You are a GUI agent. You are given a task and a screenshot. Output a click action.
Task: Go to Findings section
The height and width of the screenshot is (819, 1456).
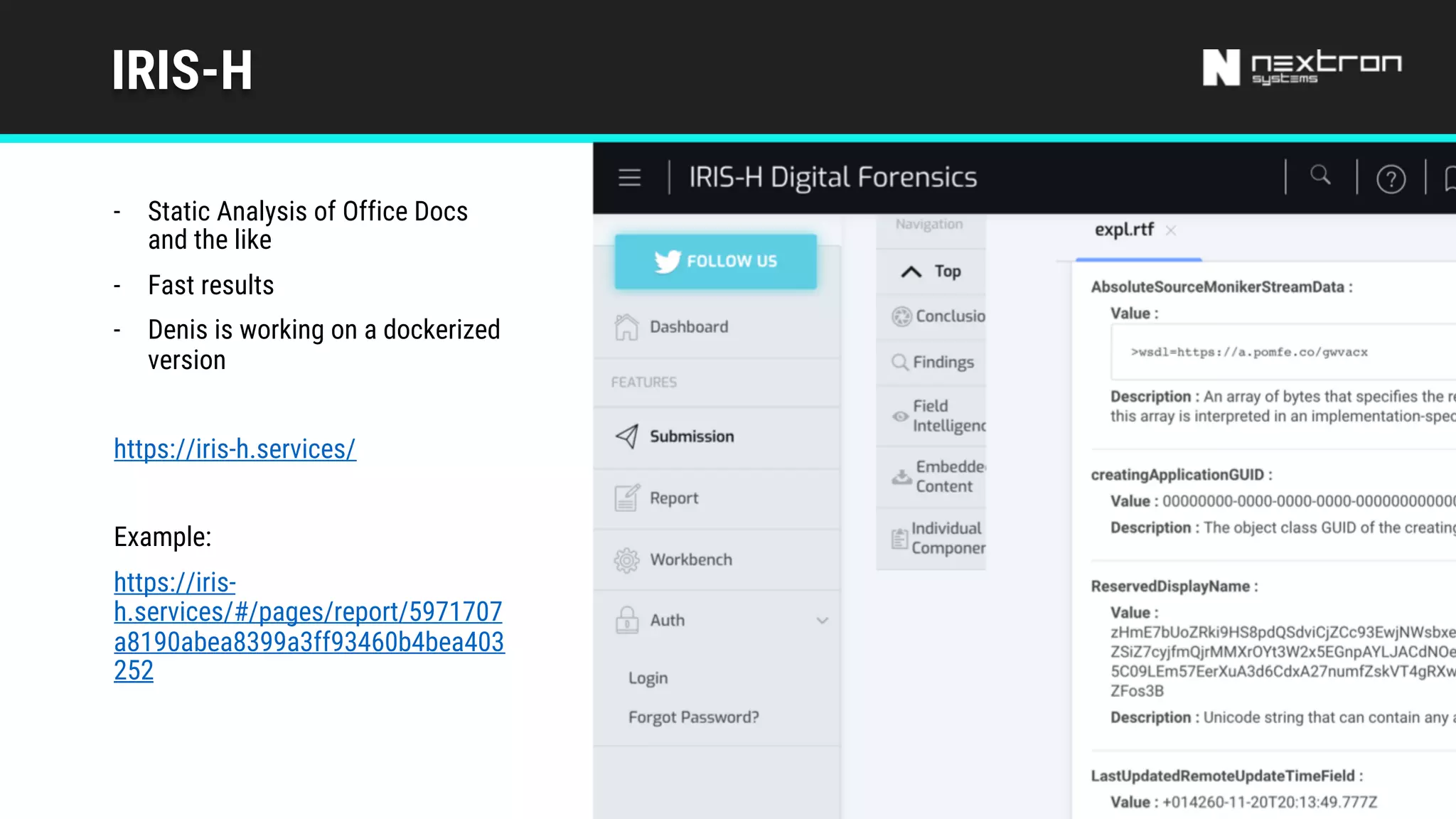coord(931,362)
